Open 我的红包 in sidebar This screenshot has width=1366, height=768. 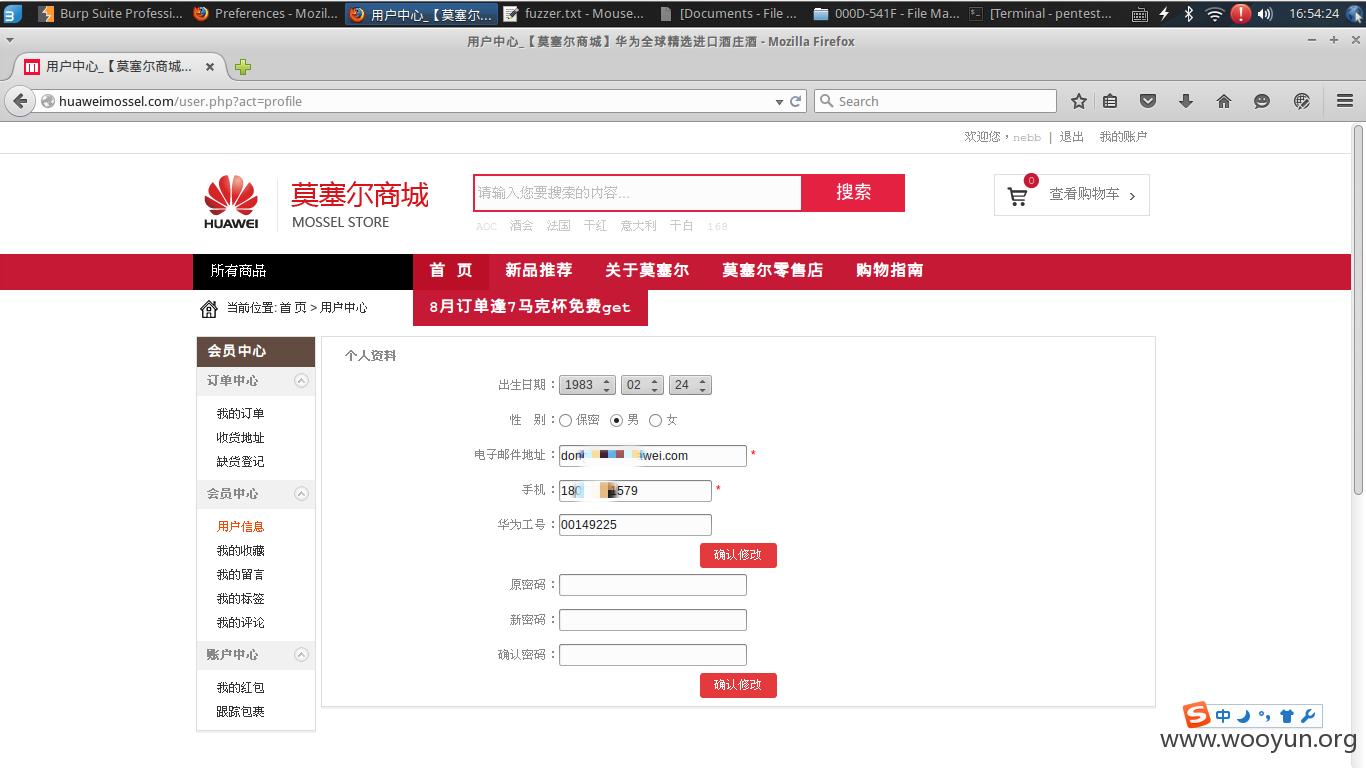[x=241, y=688]
